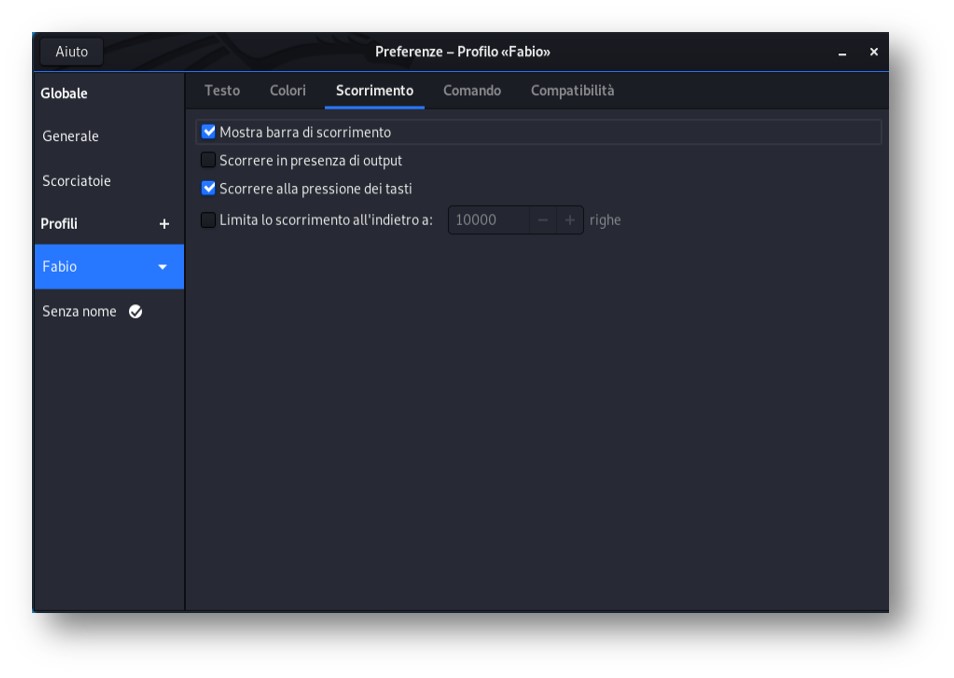Open the Fabio profile dropdown arrow
This screenshot has width=954, height=678.
(x=162, y=267)
